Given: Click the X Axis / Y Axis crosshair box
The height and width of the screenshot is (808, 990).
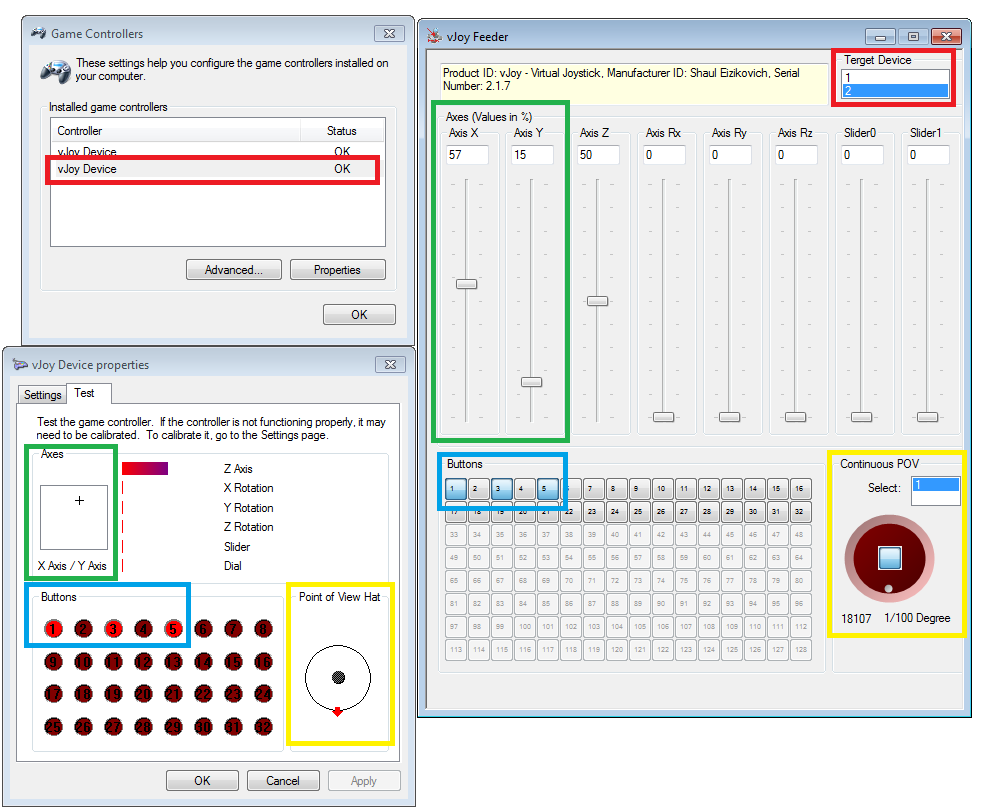Looking at the screenshot, I should pos(74,518).
